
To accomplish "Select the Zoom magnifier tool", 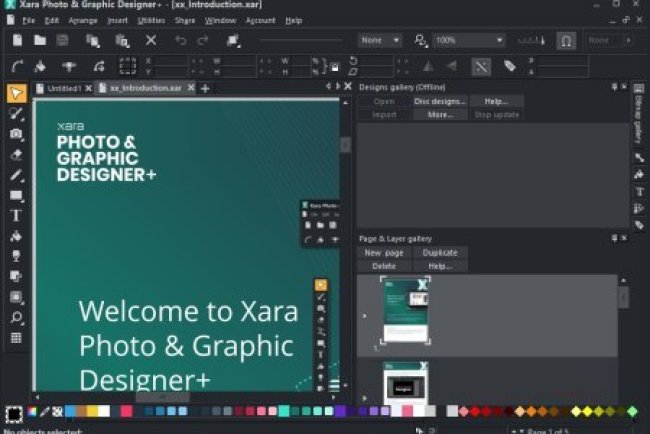I will (x=16, y=317).
